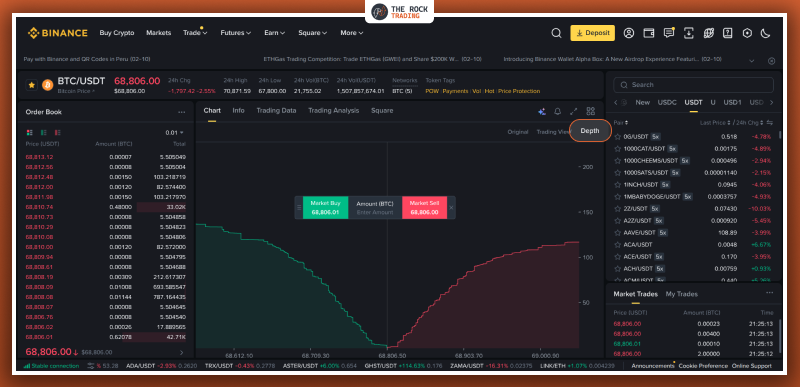
Task: Open the globe language icon
Action: 708,33
